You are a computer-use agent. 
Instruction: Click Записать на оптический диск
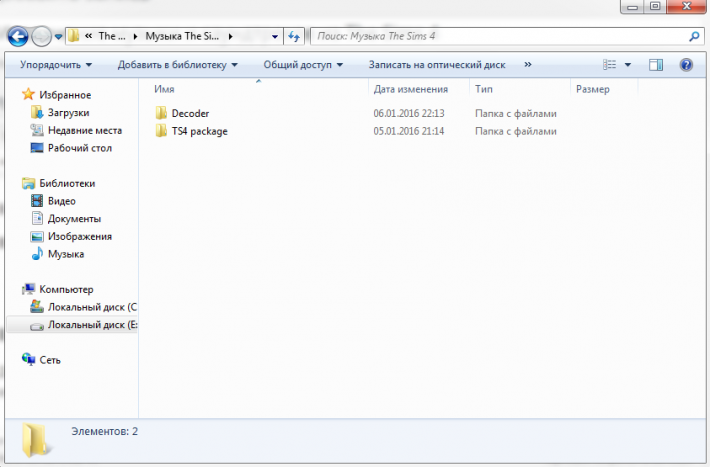(x=436, y=65)
